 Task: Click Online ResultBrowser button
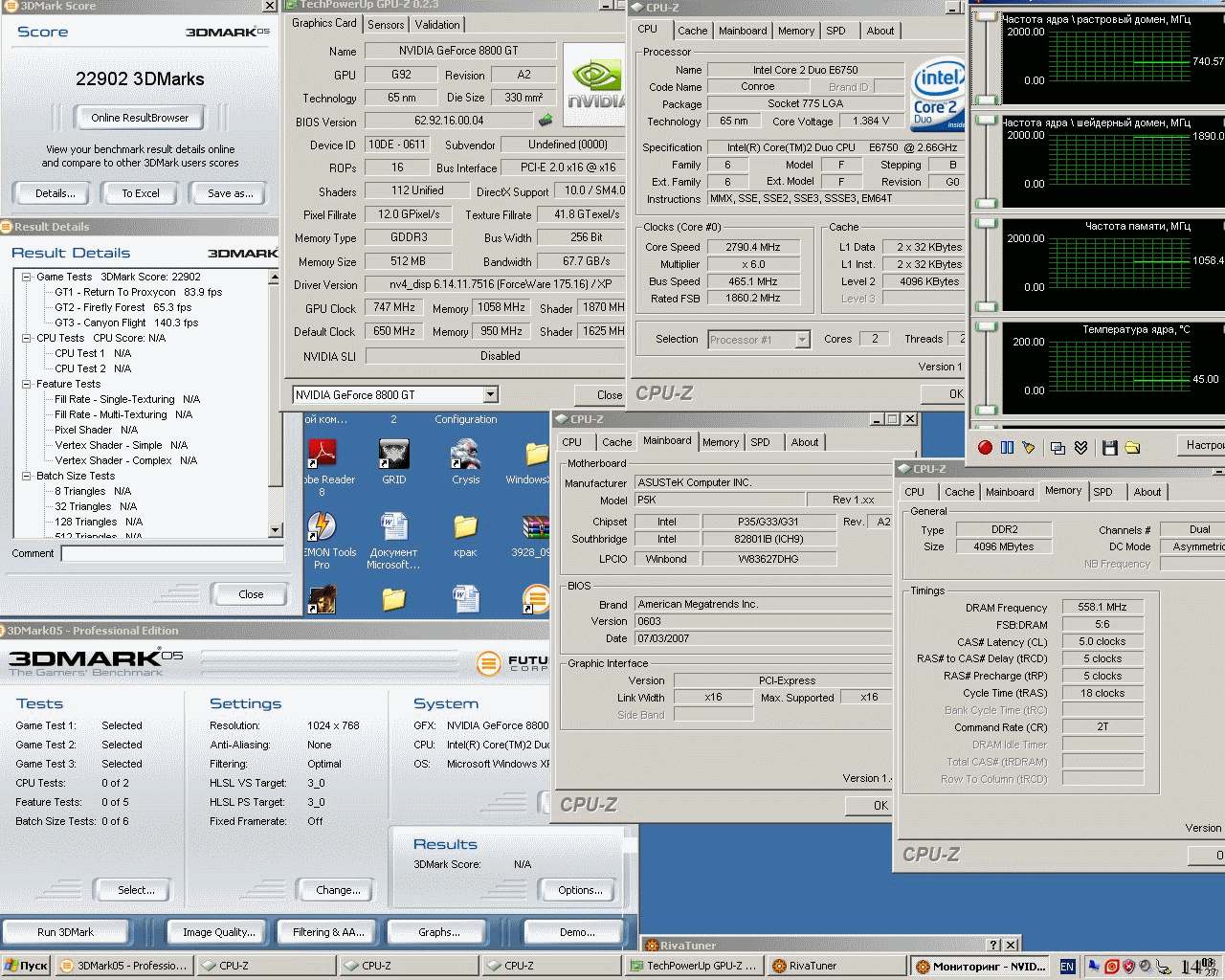tap(141, 118)
